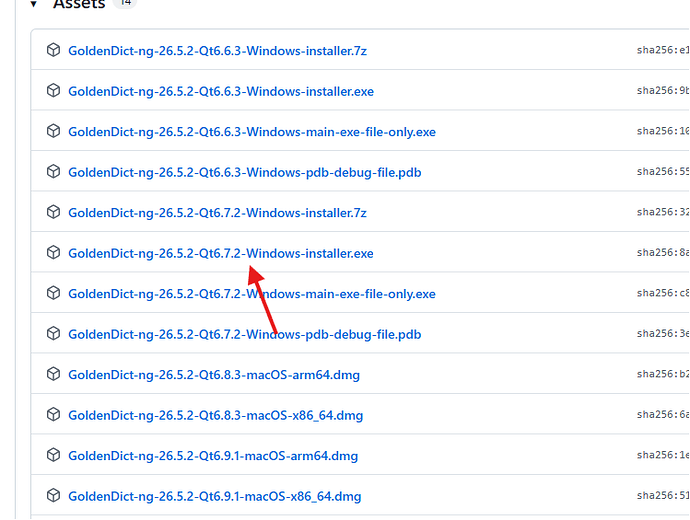Collapse the Assets section triangle
The image size is (690, 520).
pyautogui.click(x=33, y=4)
